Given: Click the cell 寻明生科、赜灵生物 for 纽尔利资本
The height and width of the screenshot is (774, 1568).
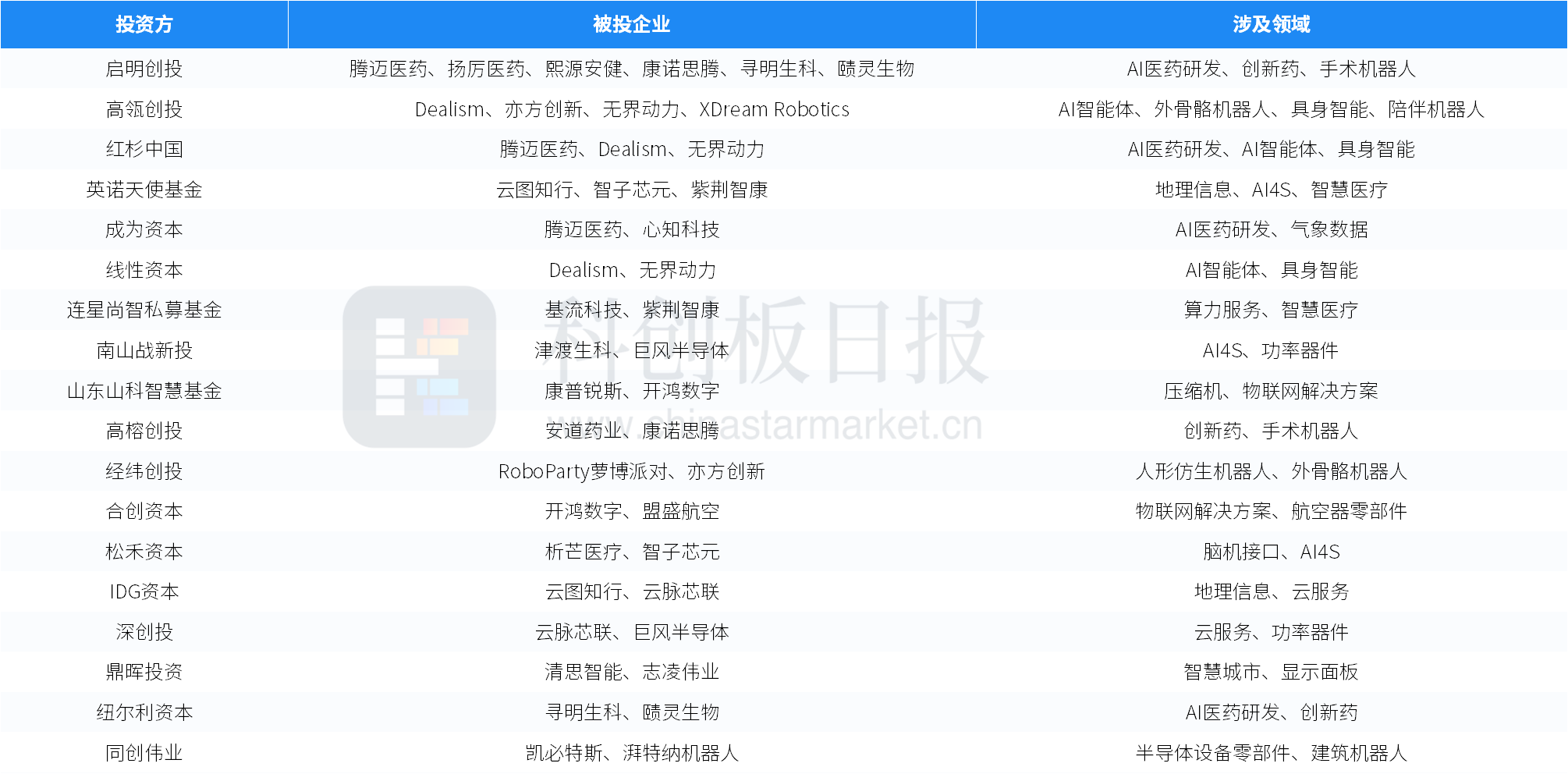Looking at the screenshot, I should (x=632, y=712).
